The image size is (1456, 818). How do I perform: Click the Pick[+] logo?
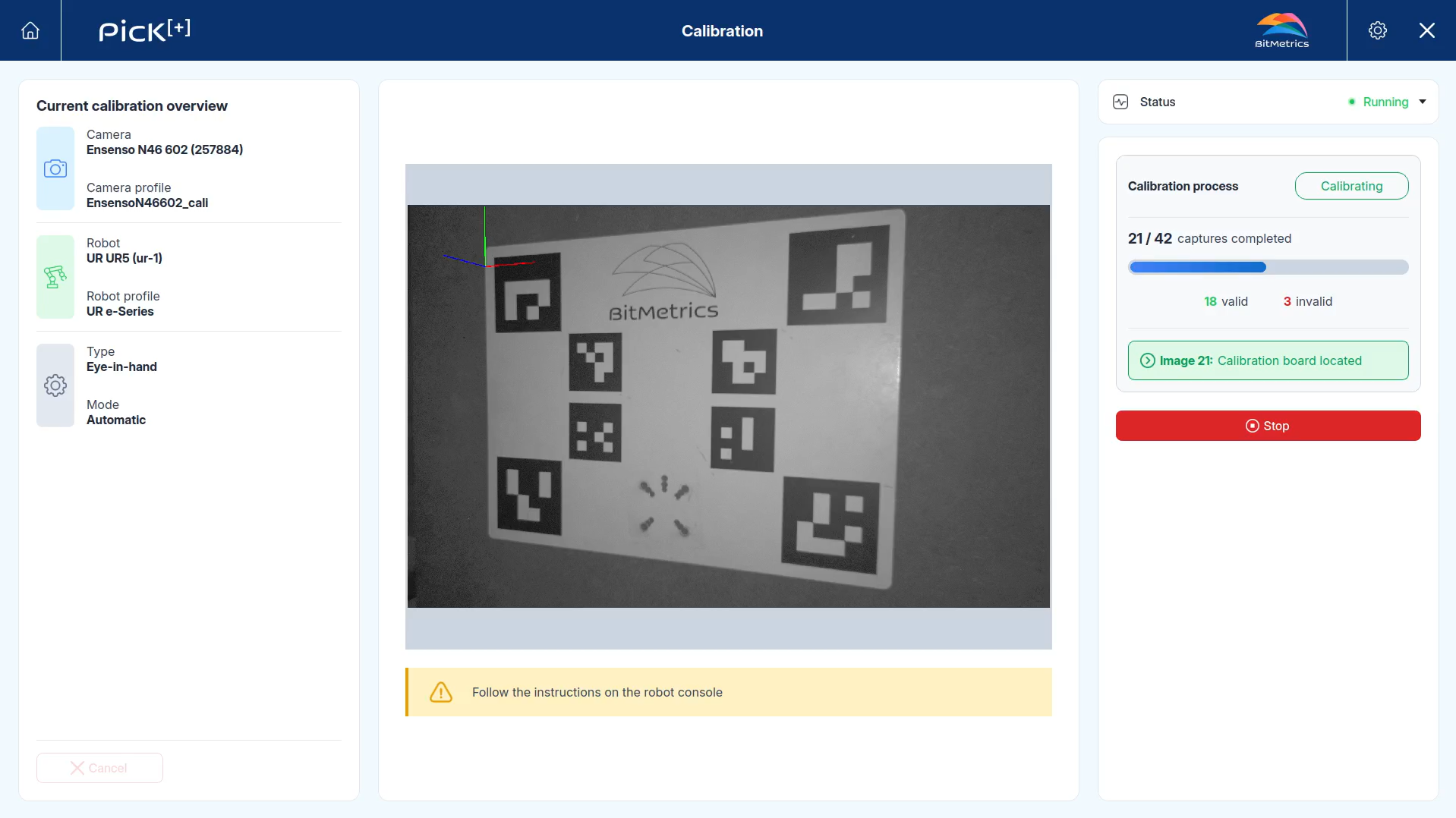pyautogui.click(x=145, y=30)
